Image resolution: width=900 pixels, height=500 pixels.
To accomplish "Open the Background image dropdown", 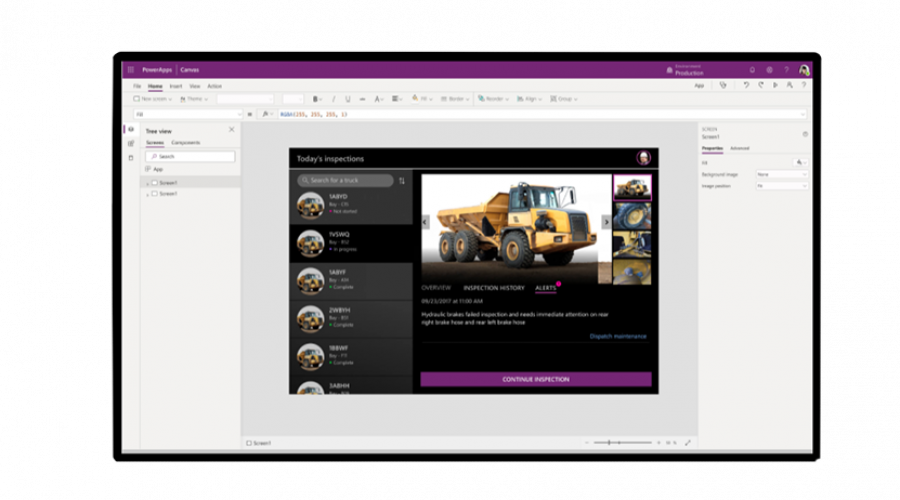I will (782, 174).
